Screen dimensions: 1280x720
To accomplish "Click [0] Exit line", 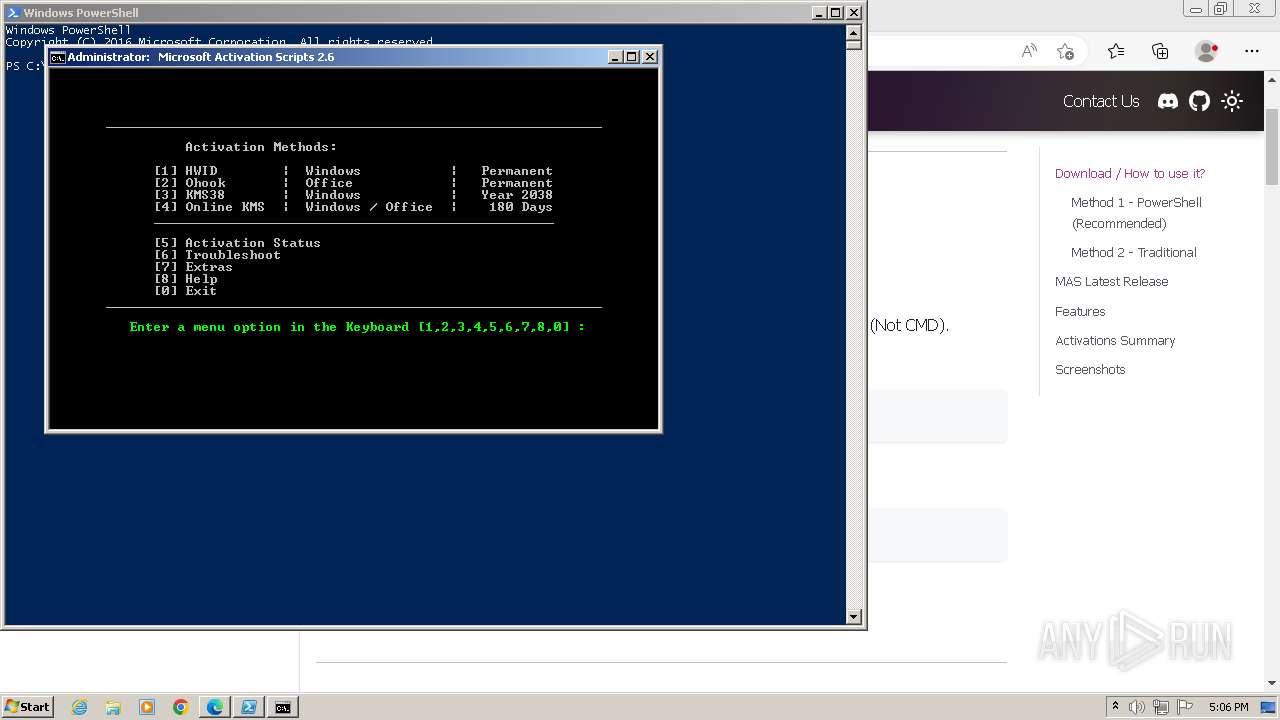I will pos(185,291).
